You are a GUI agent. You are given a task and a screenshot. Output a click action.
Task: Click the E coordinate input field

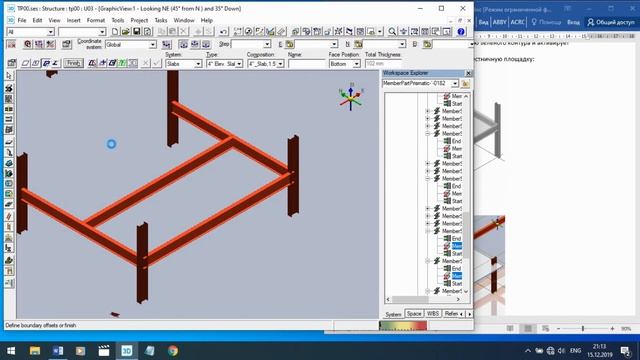pos(313,44)
